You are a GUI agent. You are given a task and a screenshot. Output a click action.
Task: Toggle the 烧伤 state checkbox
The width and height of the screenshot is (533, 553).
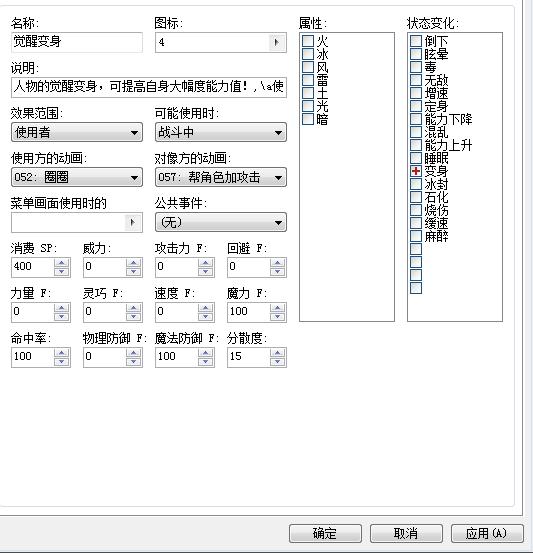click(416, 211)
